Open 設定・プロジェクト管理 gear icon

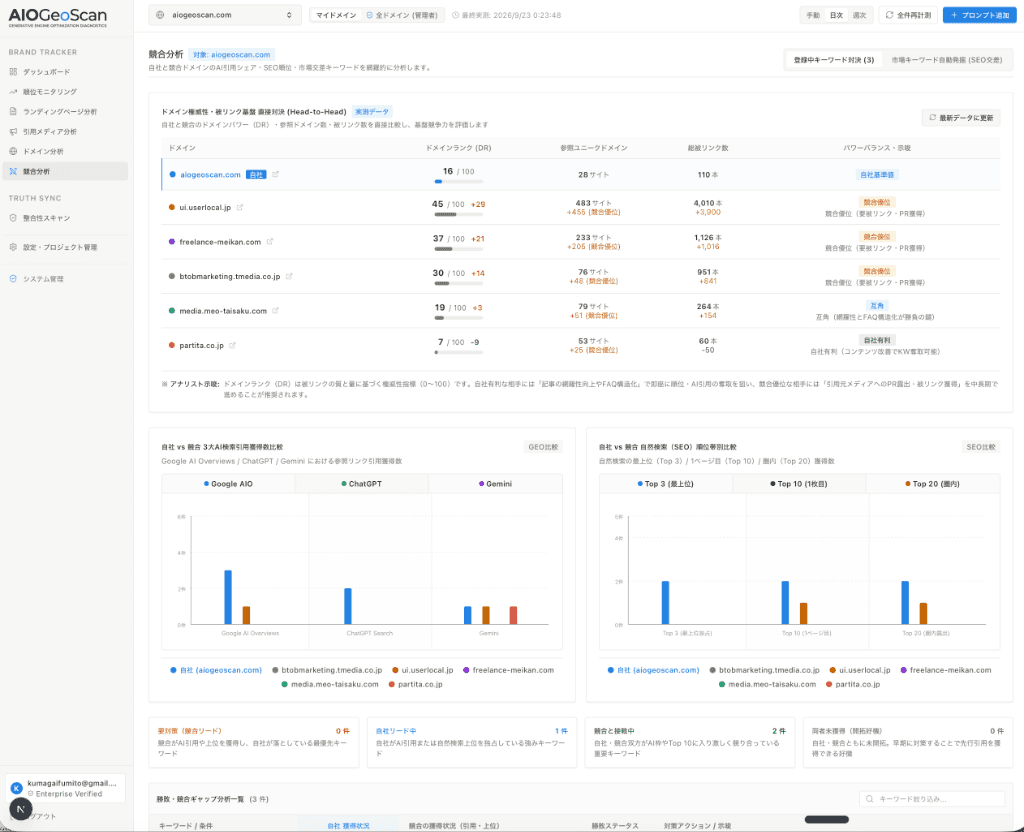(x=13, y=247)
